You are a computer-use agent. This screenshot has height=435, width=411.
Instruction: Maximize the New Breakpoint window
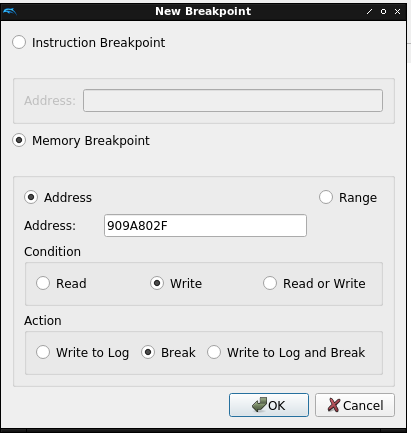tap(383, 12)
